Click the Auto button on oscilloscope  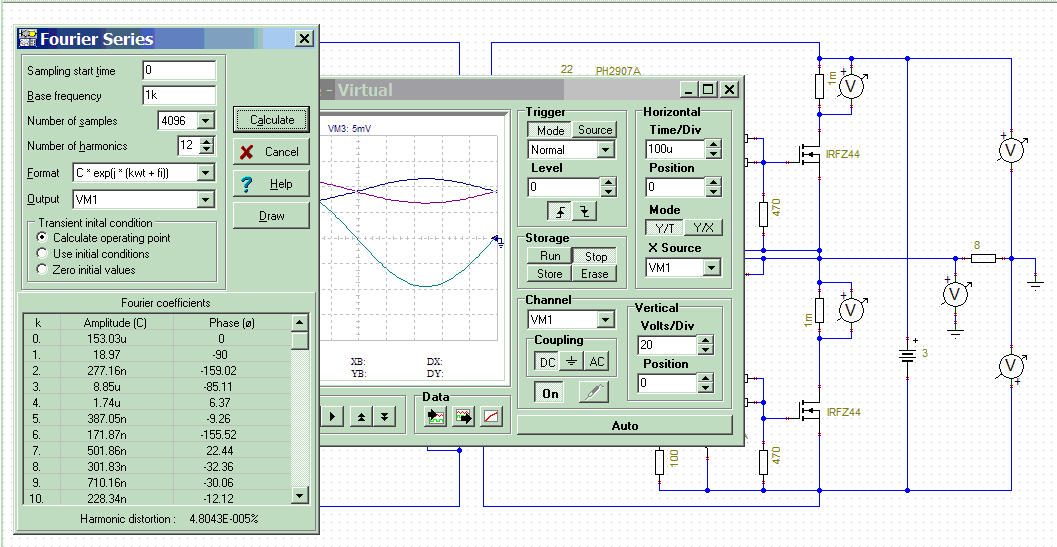click(x=625, y=426)
